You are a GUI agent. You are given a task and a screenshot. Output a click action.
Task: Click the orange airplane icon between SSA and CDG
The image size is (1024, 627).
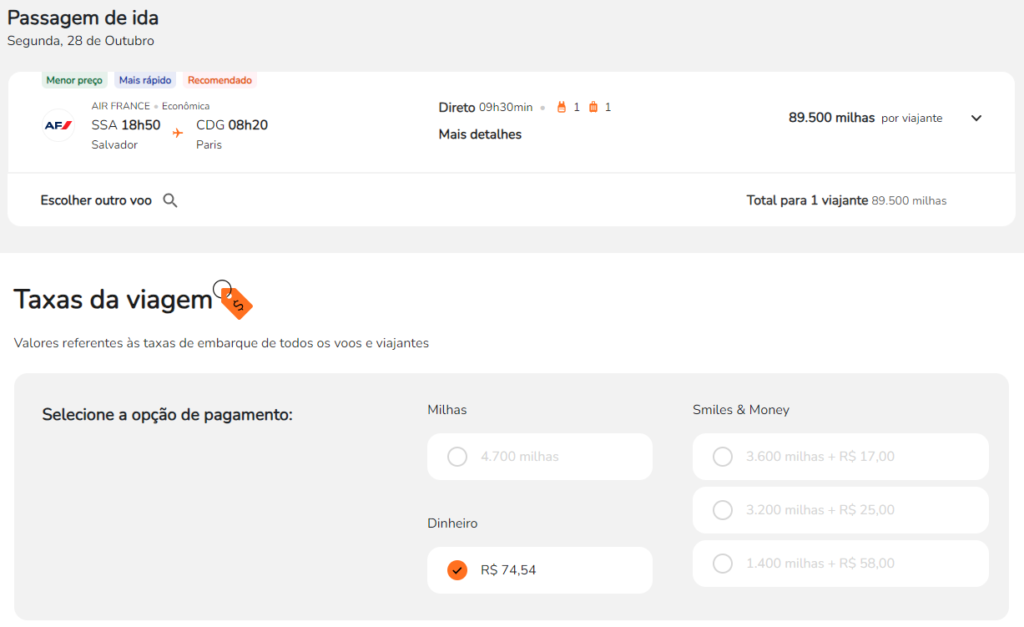[x=178, y=132]
